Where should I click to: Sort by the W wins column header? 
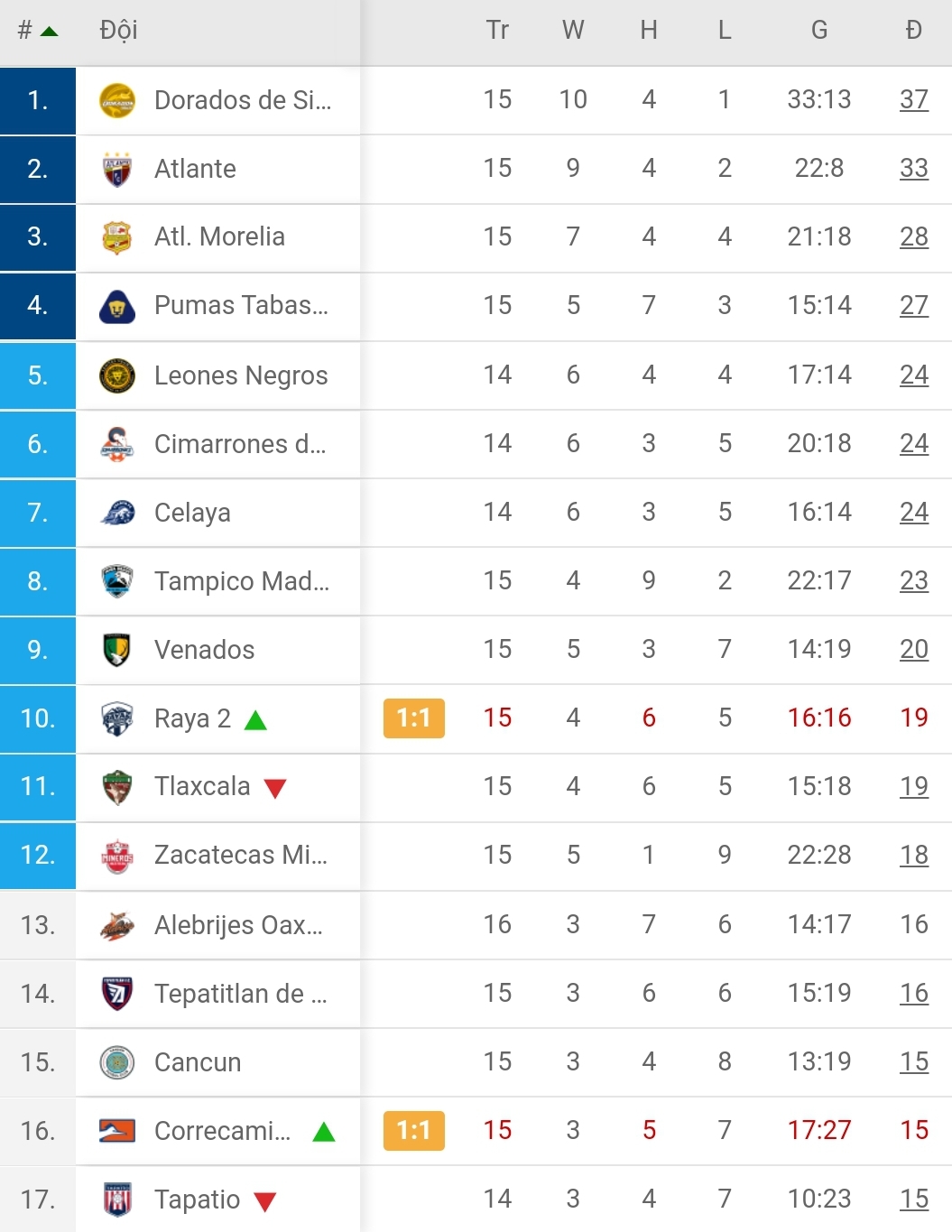point(573,31)
